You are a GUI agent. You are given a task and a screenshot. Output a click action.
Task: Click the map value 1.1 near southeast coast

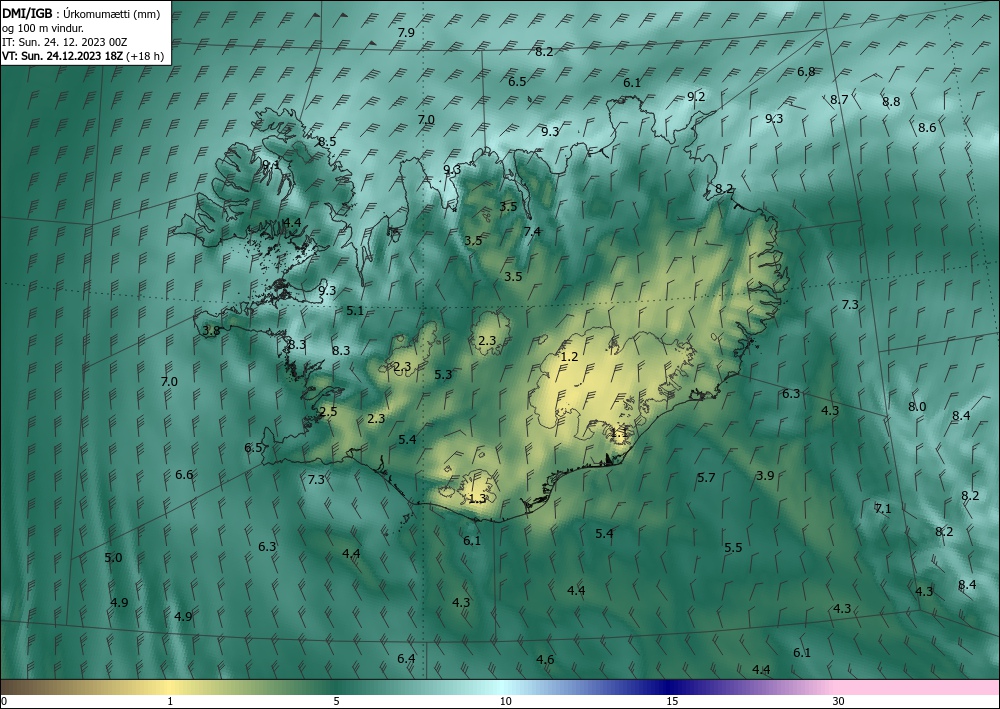pos(620,433)
